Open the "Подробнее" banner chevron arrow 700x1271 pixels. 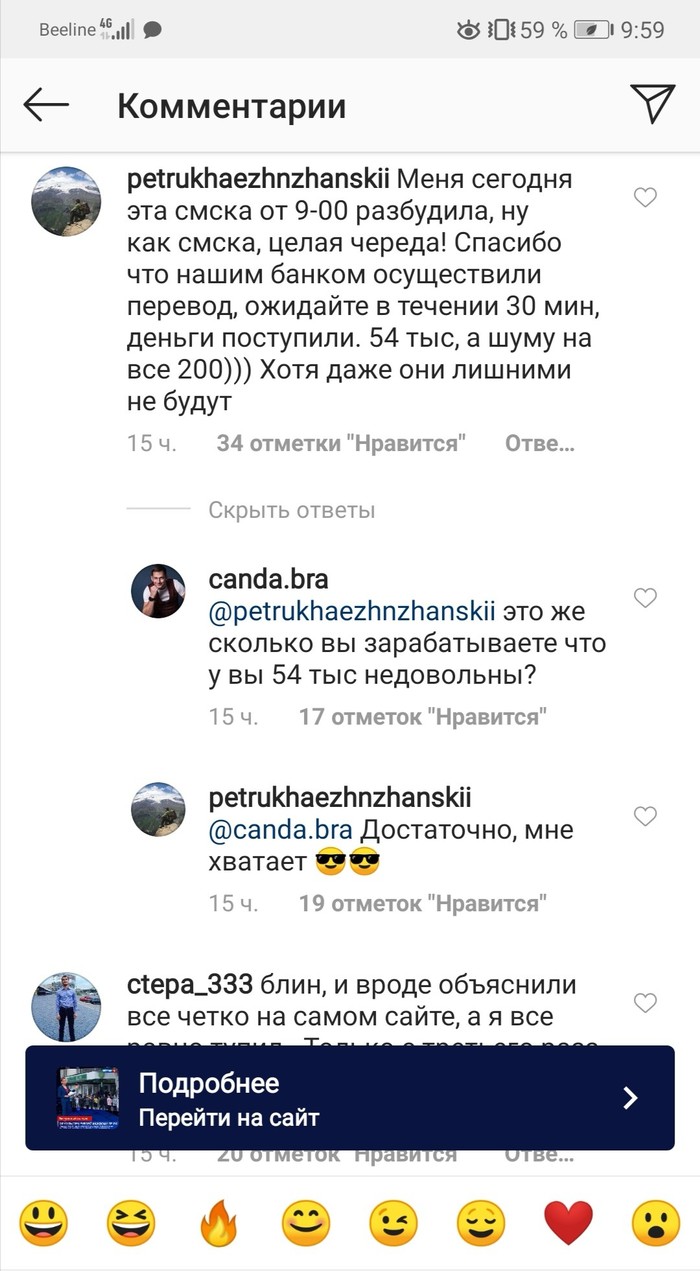[x=630, y=1098]
